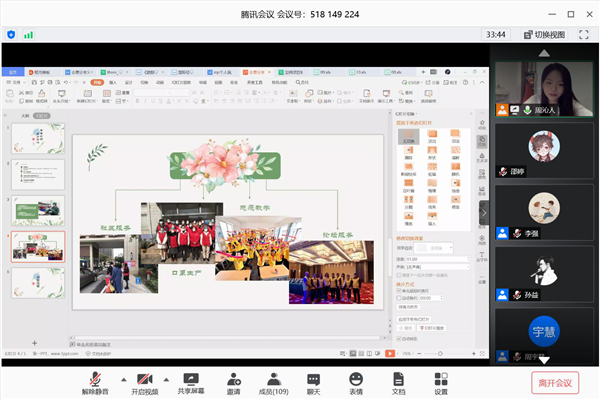Image resolution: width=600 pixels, height=400 pixels.
Task: Collapse participant strip with the side chevron handle
Action: pyautogui.click(x=484, y=213)
